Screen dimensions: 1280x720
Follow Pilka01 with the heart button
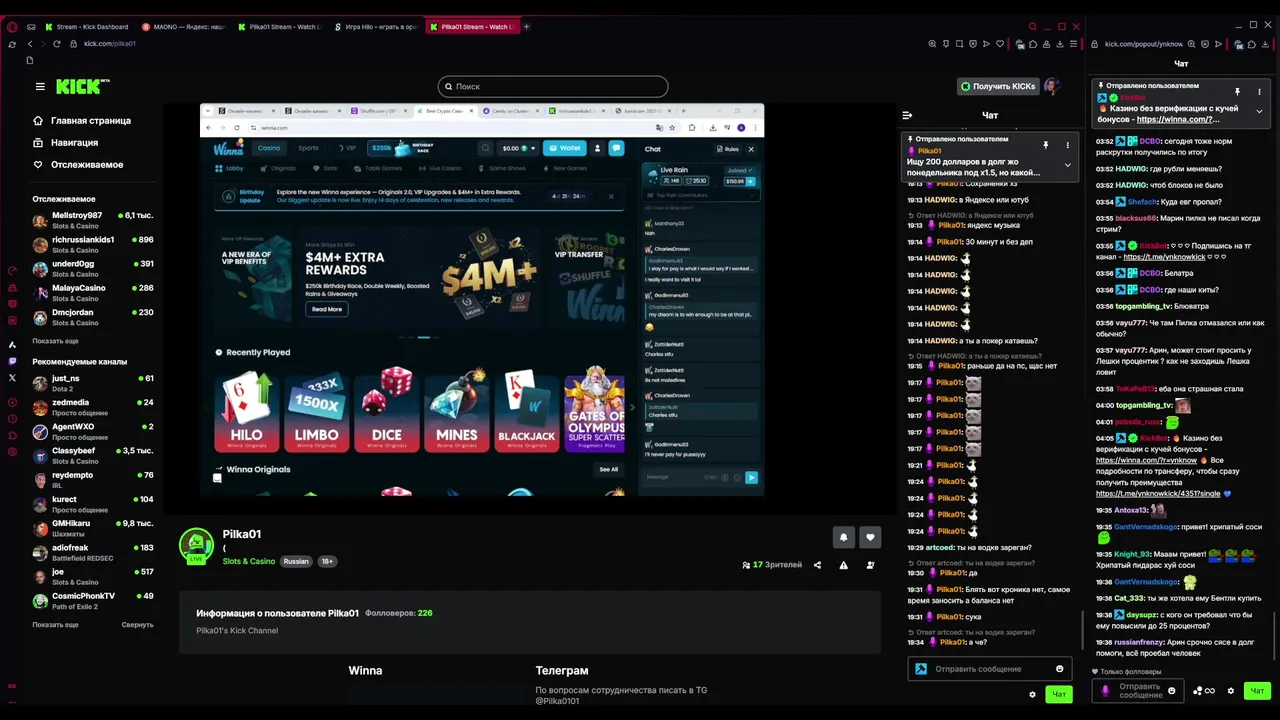(870, 537)
